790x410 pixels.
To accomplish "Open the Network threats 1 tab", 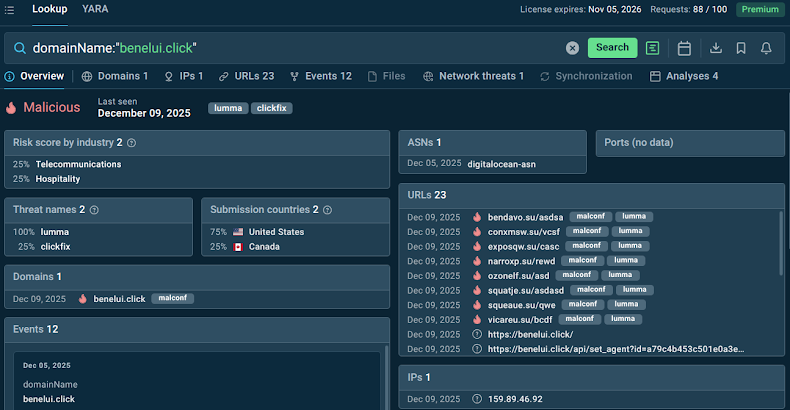I will tap(474, 76).
